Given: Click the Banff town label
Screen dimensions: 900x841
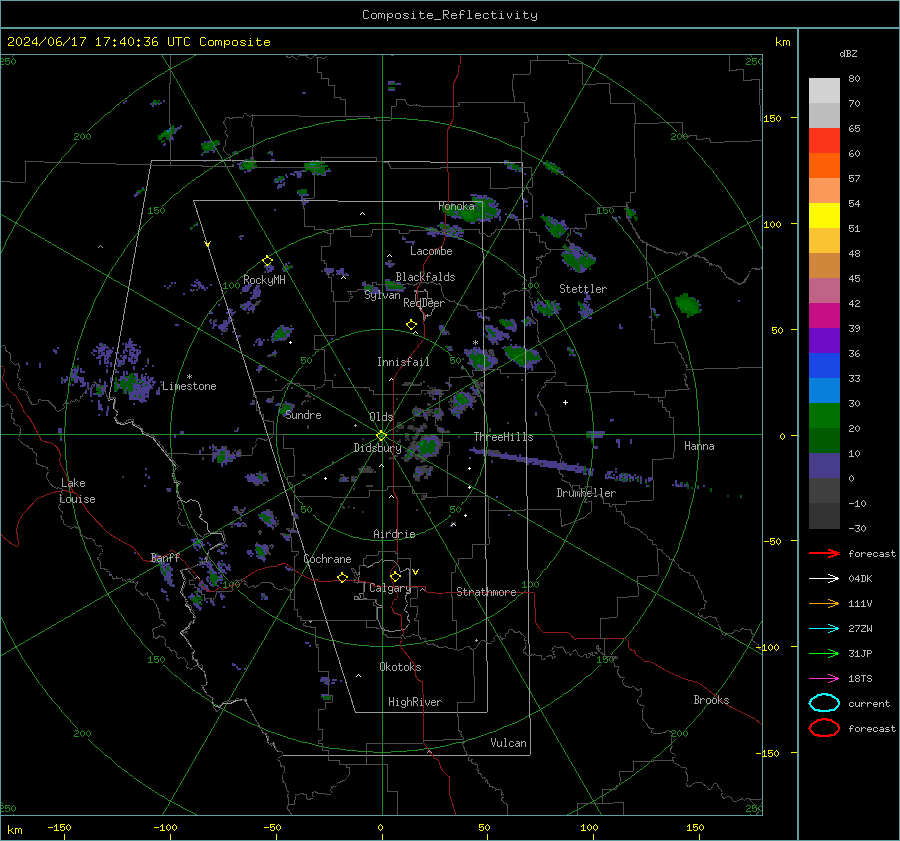Looking at the screenshot, I should pos(165,558).
